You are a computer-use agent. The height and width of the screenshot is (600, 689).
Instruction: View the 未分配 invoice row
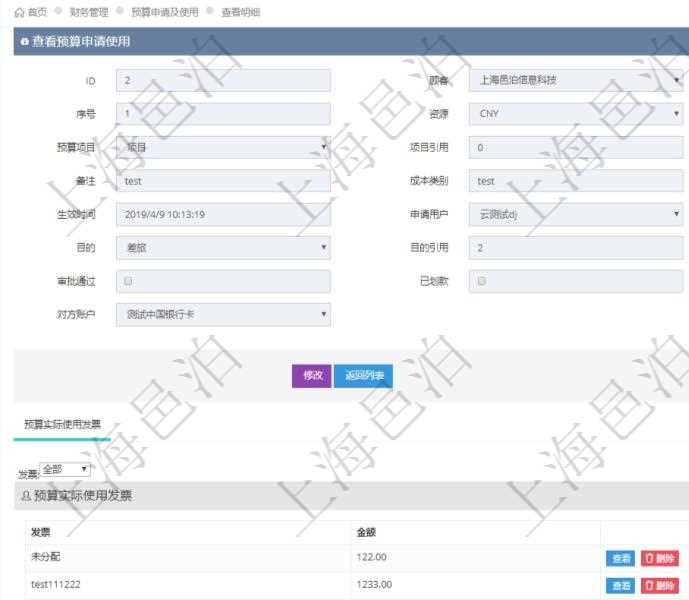tap(620, 558)
